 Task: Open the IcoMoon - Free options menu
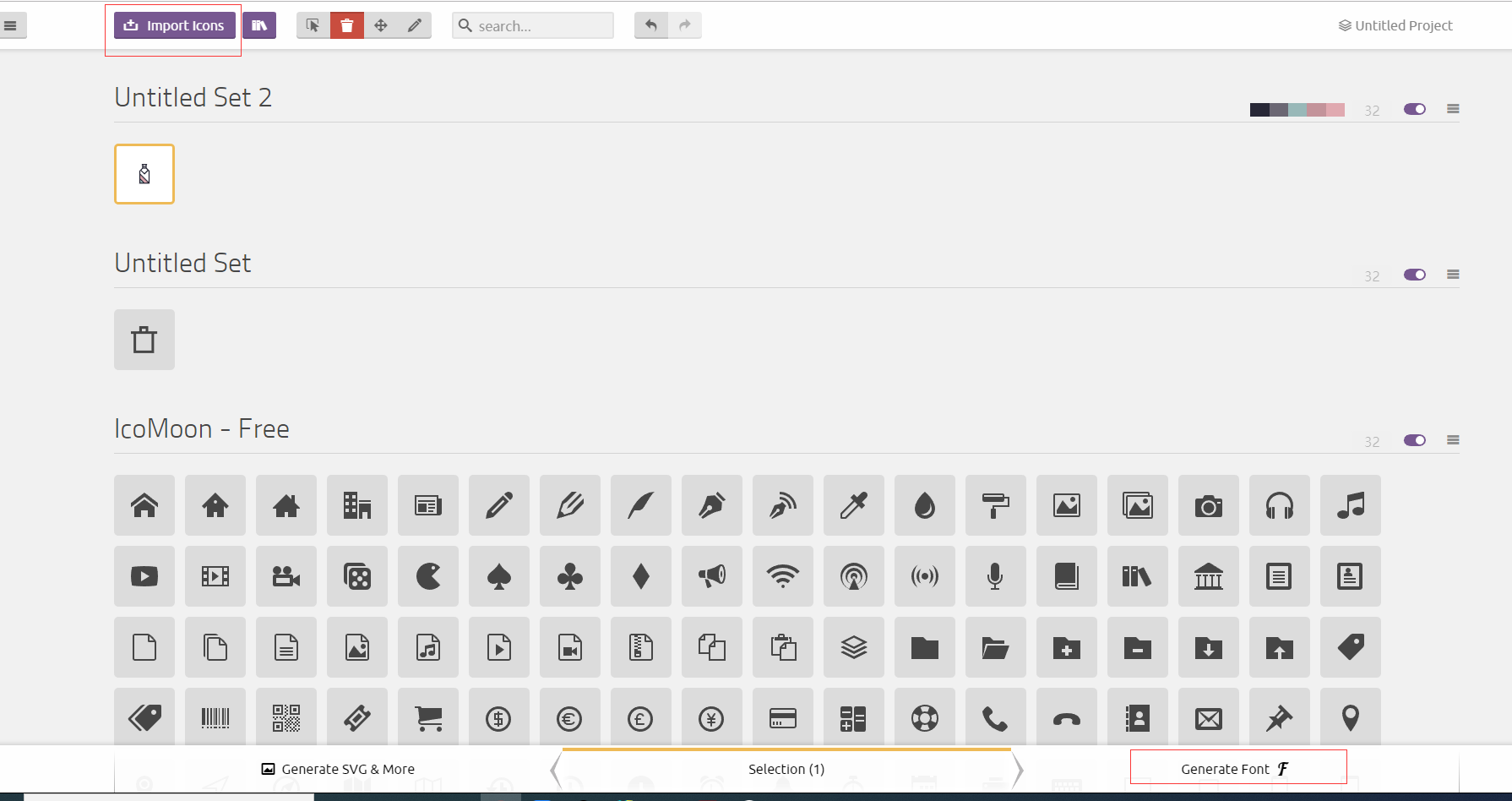point(1453,440)
